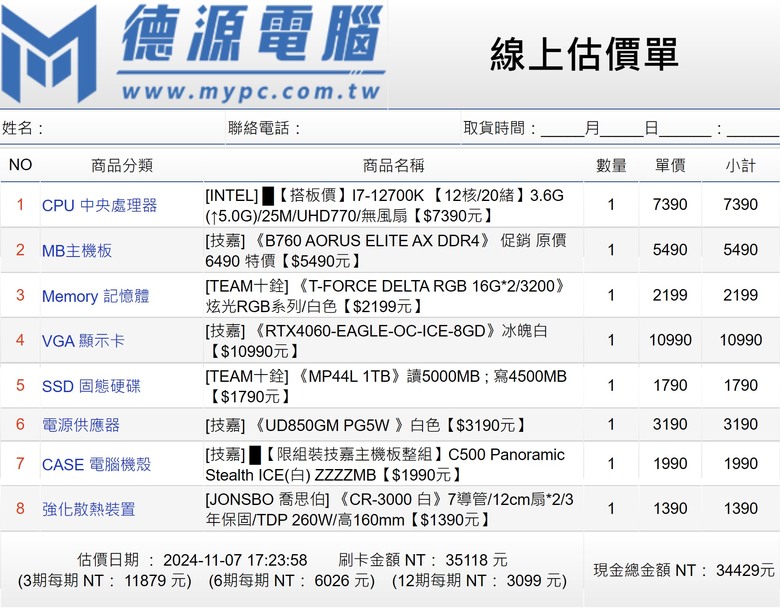Click the 10990 unit price for VGA row
Screen dimensions: 780x608
click(670, 340)
